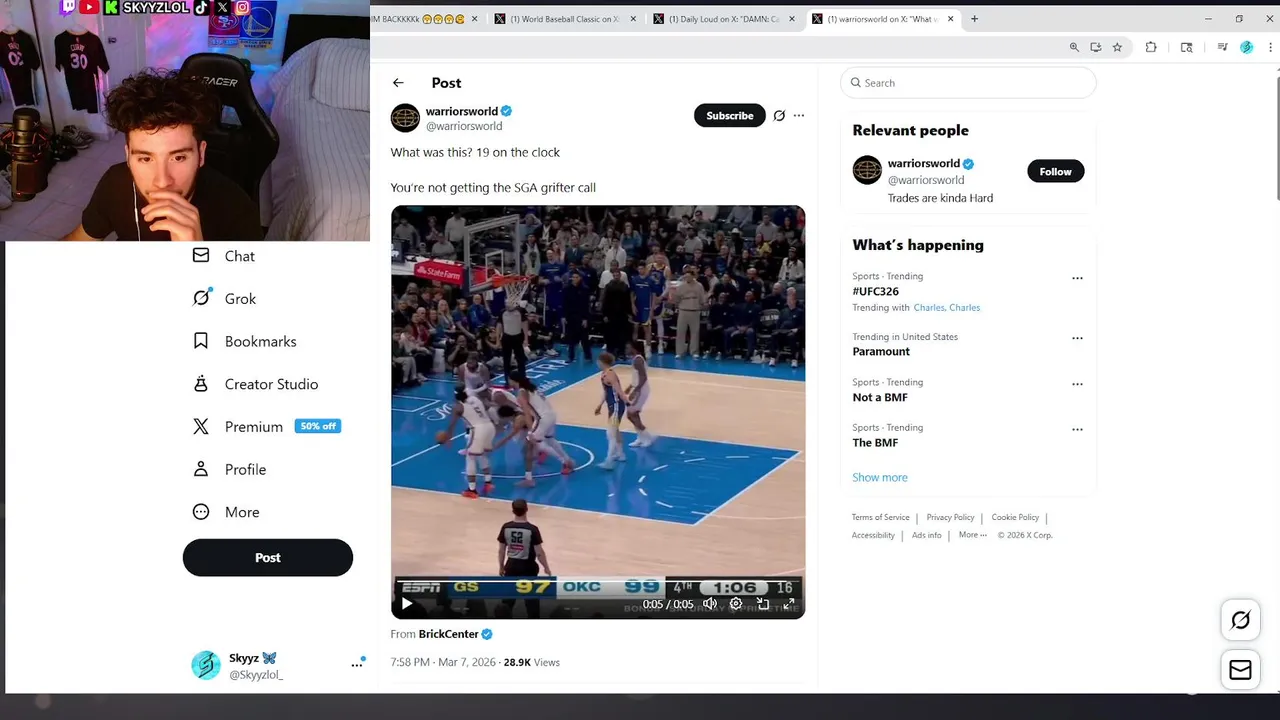
Task: Bookmark this page with the star icon
Action: (x=1117, y=47)
